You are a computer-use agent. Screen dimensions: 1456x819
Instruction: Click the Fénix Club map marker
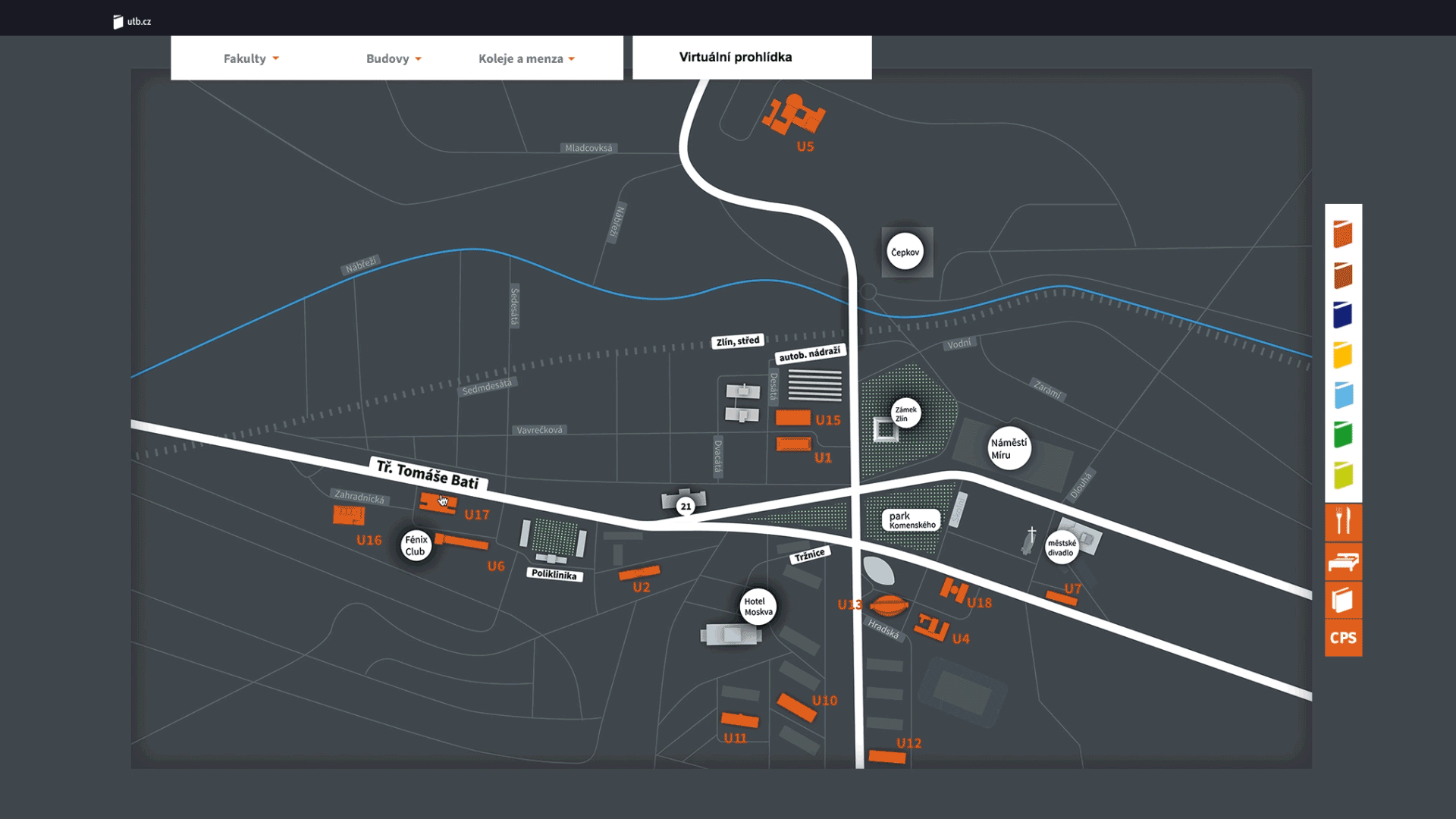click(416, 545)
